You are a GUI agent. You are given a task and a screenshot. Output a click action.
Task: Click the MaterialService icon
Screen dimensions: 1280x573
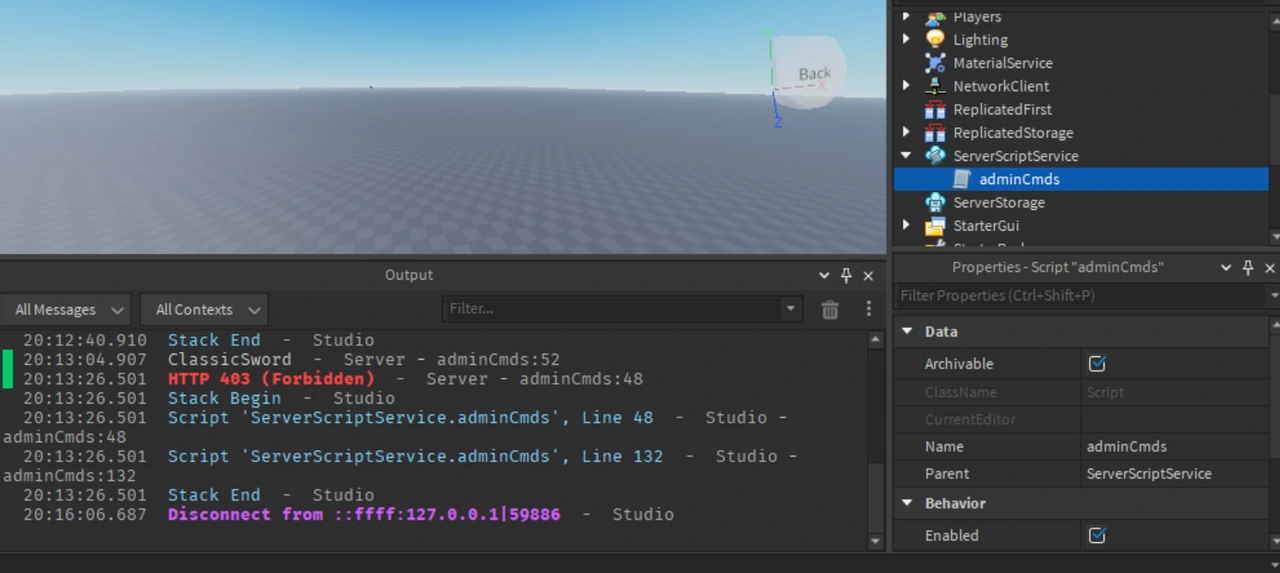pyautogui.click(x=935, y=63)
